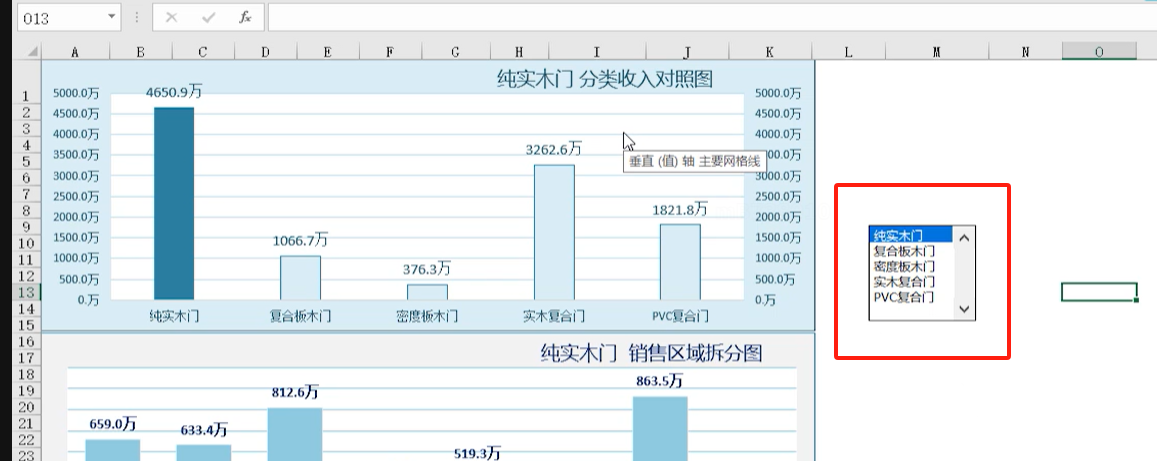Click the 实木复合门 bar labeled 3262.6万
Image resolution: width=1157 pixels, height=461 pixels.
point(554,232)
